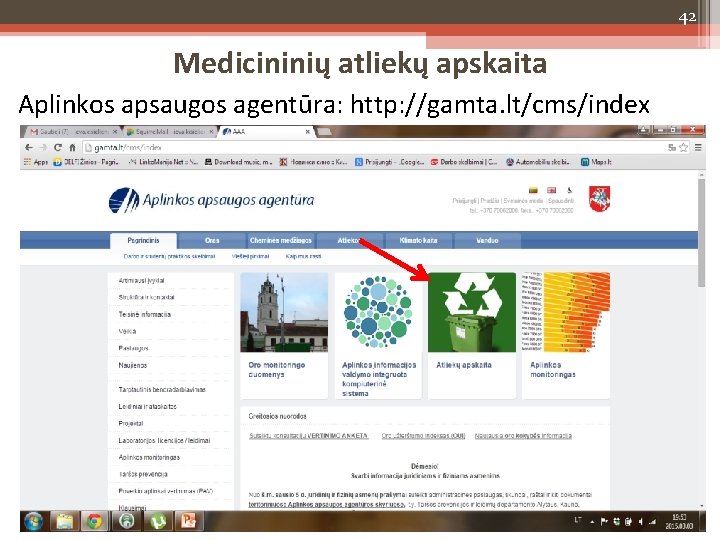This screenshot has height=540, width=720.
Task: Open the Download music bookmark
Action: [x=238, y=162]
